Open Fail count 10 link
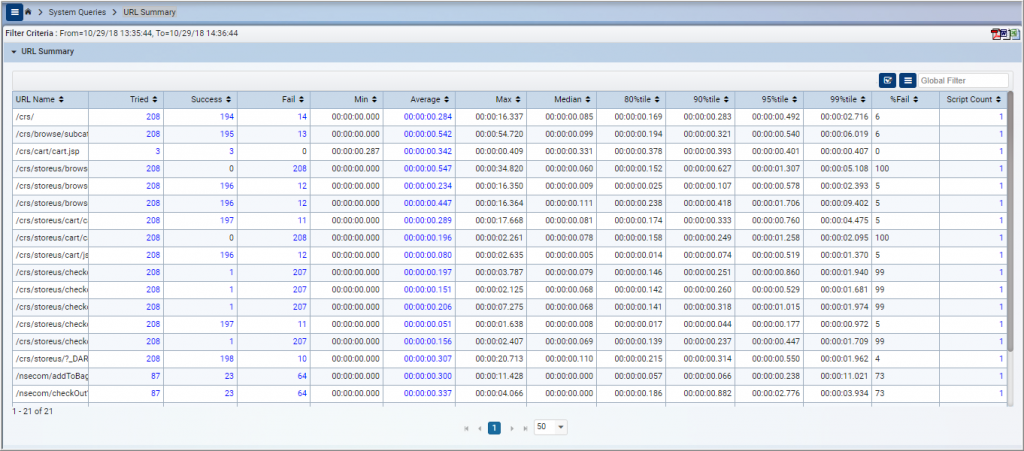1024x451 pixels. coord(302,359)
